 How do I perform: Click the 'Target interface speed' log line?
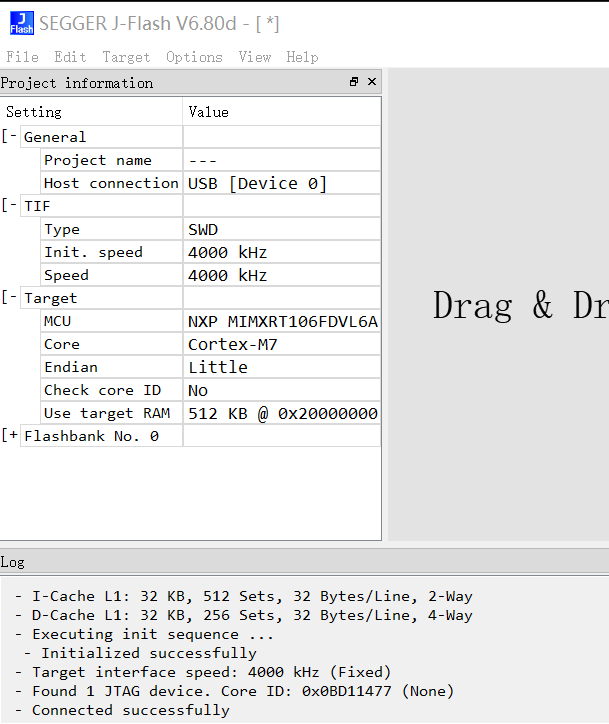click(203, 672)
